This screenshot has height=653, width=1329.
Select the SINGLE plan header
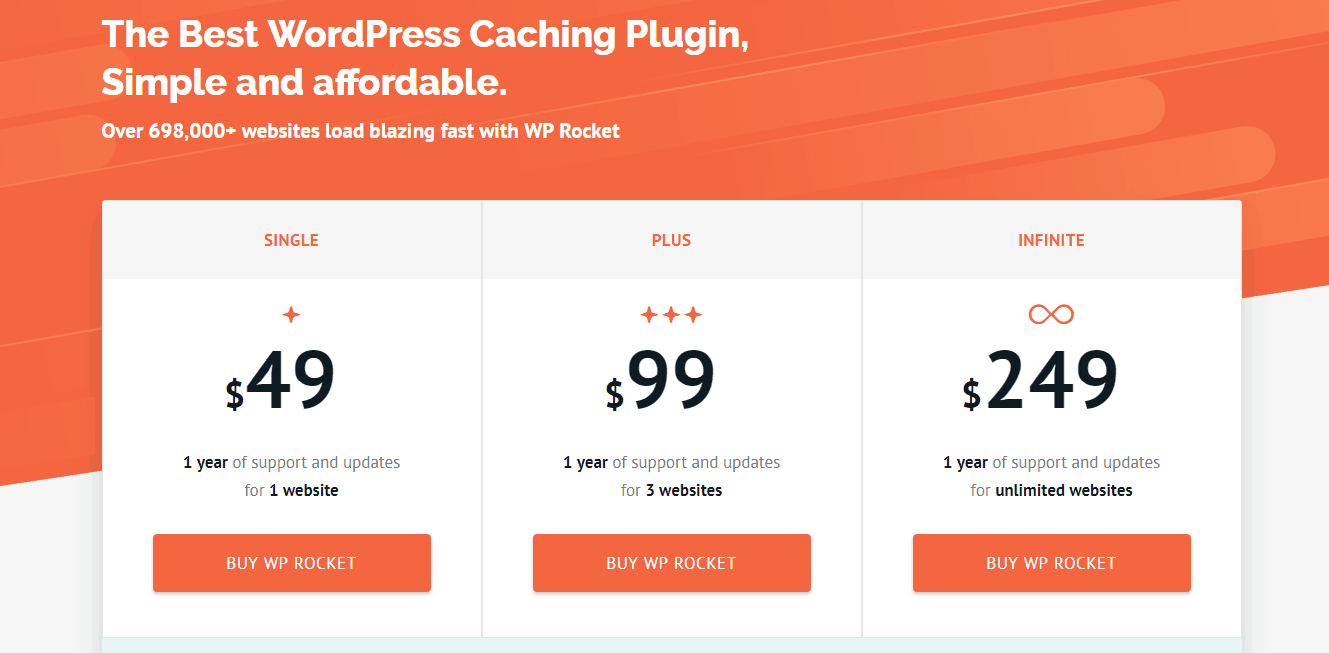291,240
